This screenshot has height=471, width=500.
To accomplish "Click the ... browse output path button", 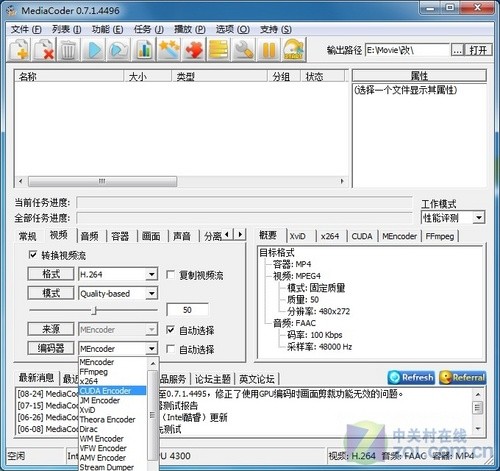I will [457, 50].
